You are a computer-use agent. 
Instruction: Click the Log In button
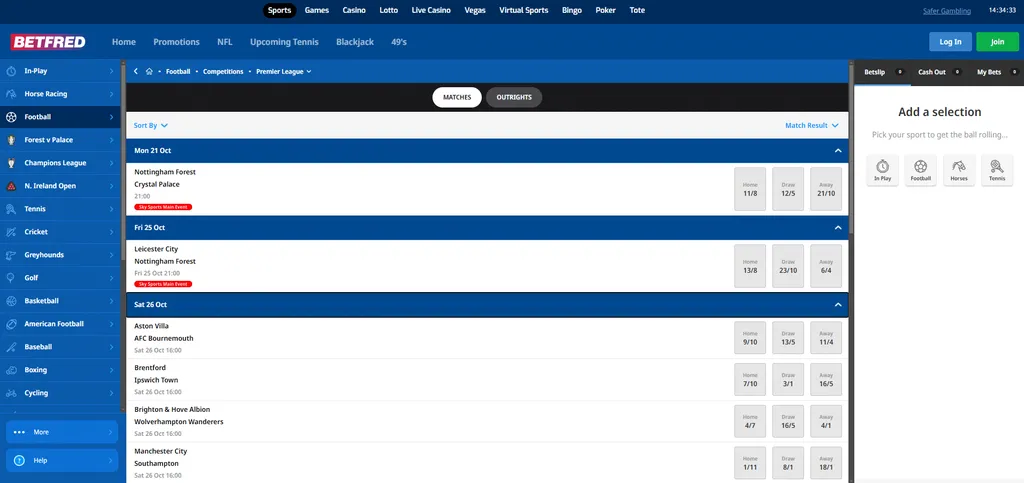(x=950, y=42)
